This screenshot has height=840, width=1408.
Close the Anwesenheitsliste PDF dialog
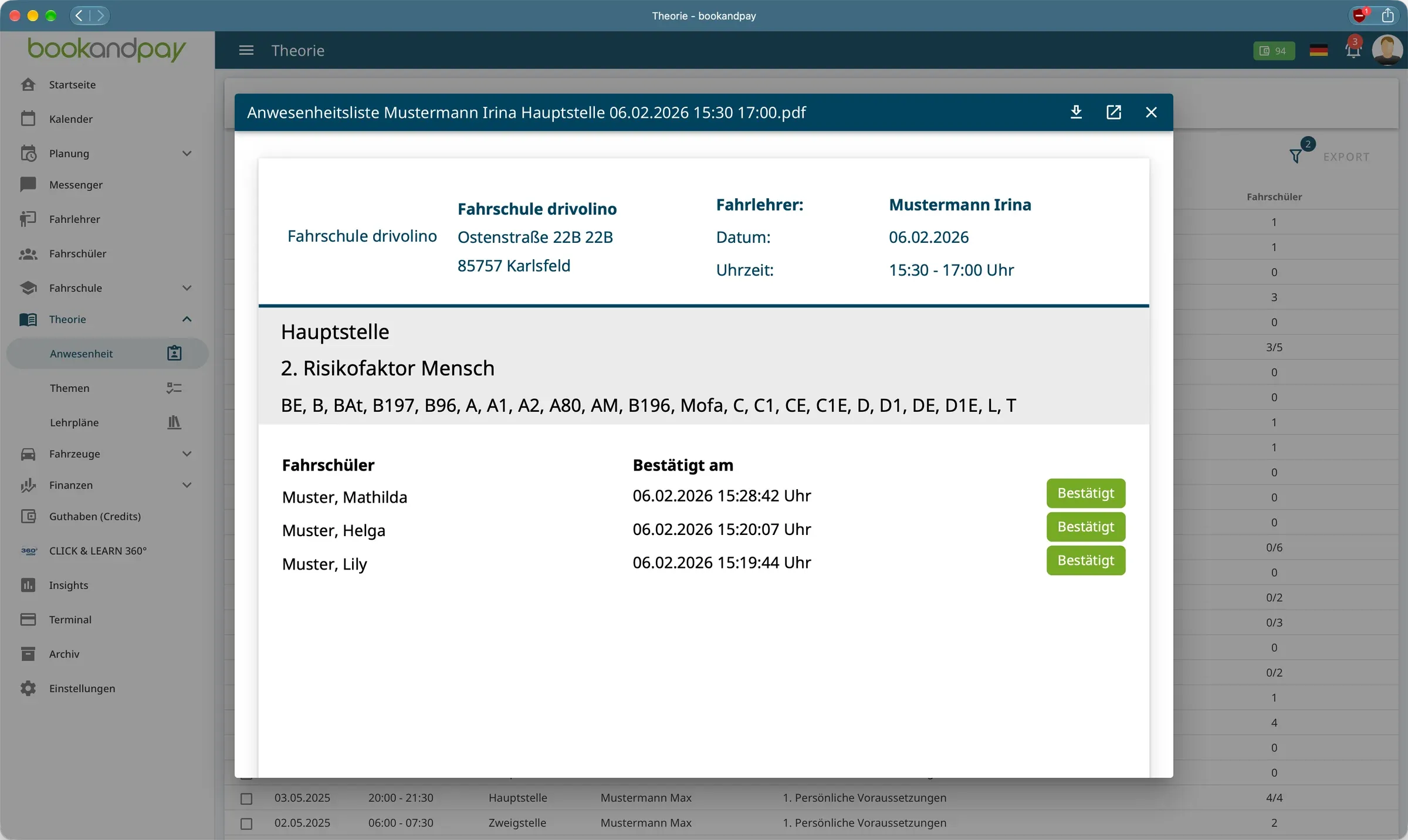[1151, 112]
